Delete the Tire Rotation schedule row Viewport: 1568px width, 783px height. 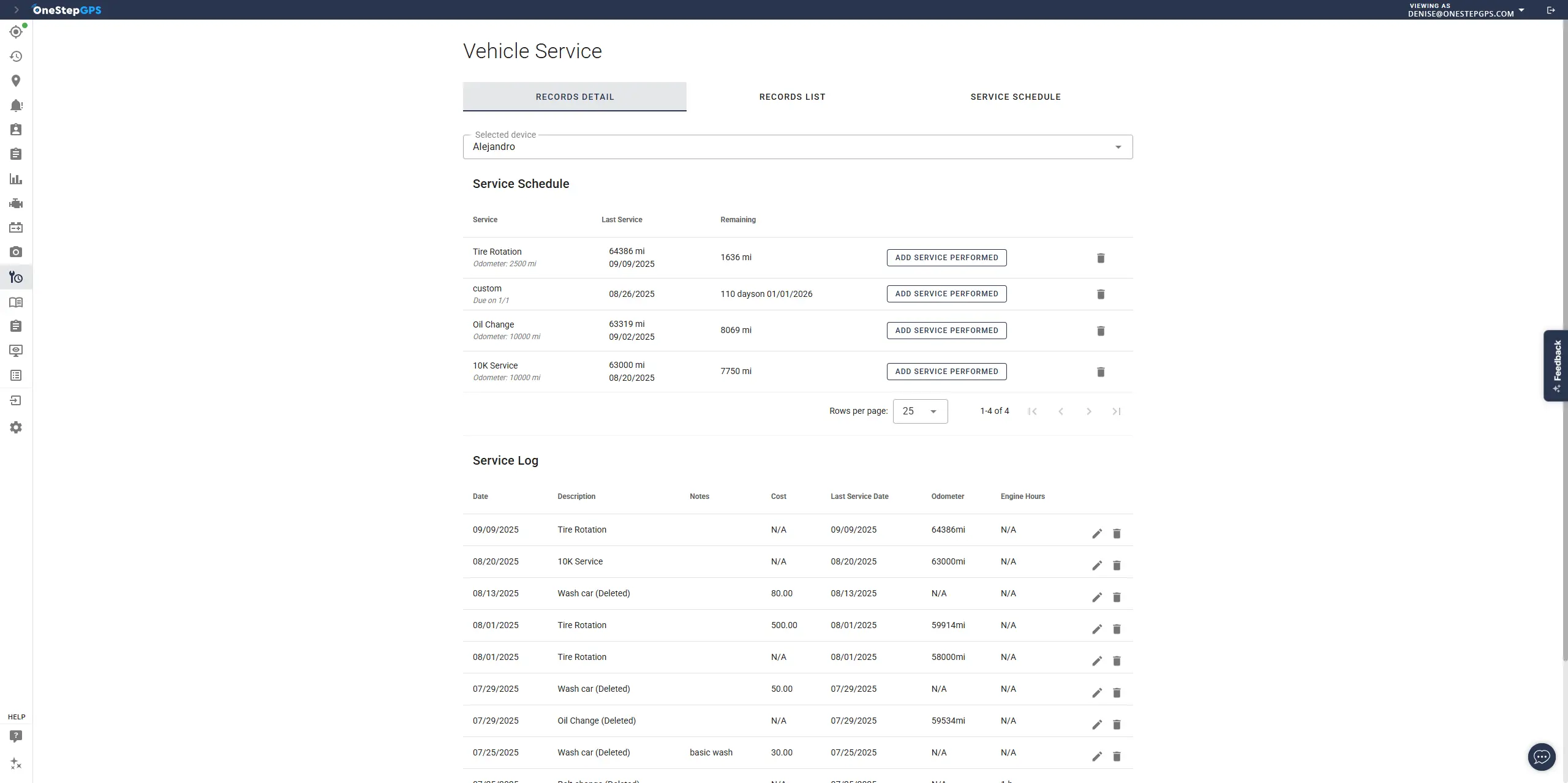click(x=1101, y=258)
